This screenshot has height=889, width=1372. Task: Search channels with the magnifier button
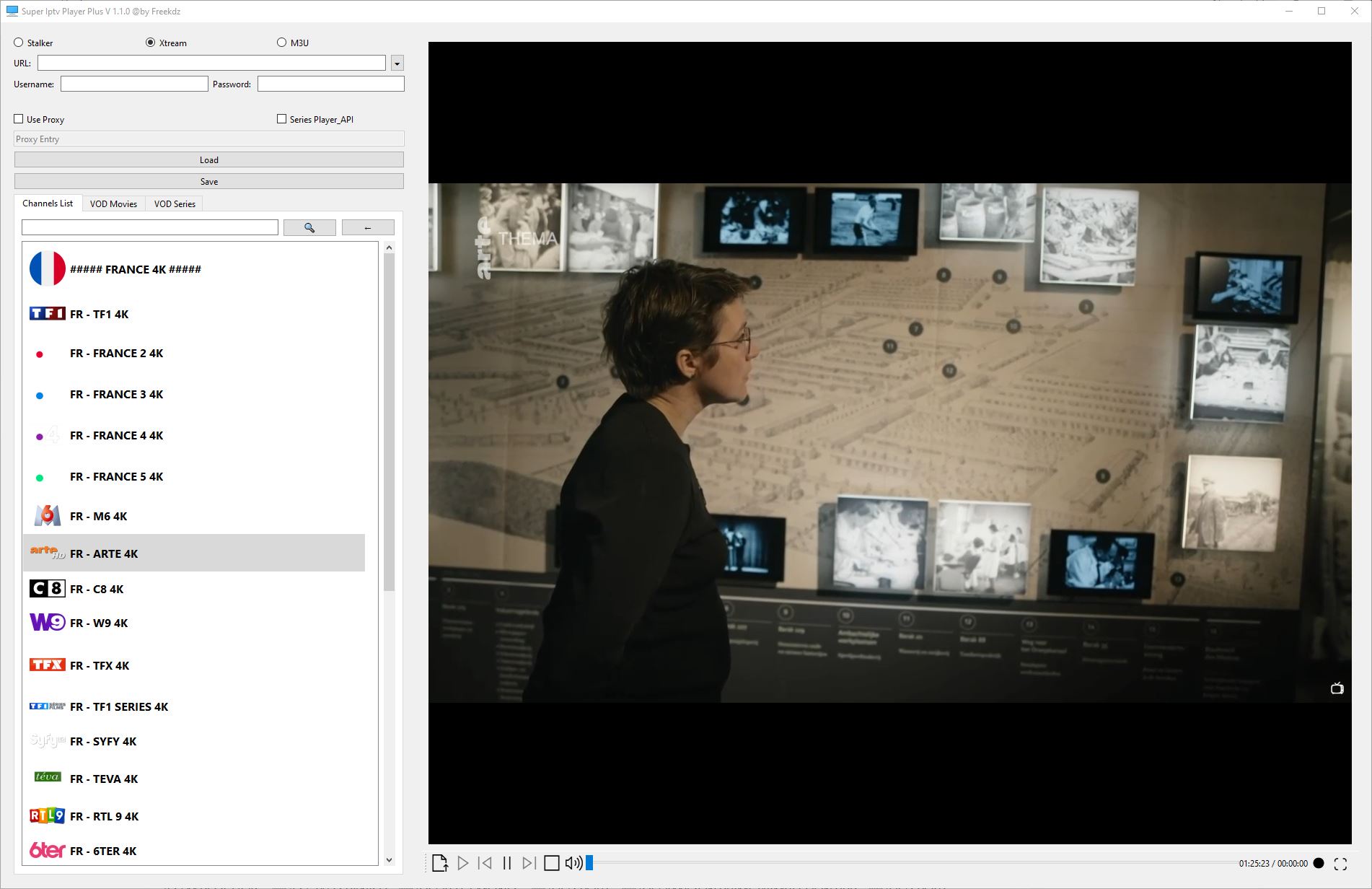click(309, 227)
